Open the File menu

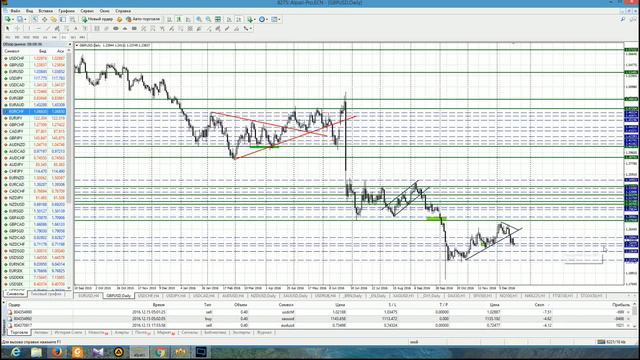click(x=16, y=11)
